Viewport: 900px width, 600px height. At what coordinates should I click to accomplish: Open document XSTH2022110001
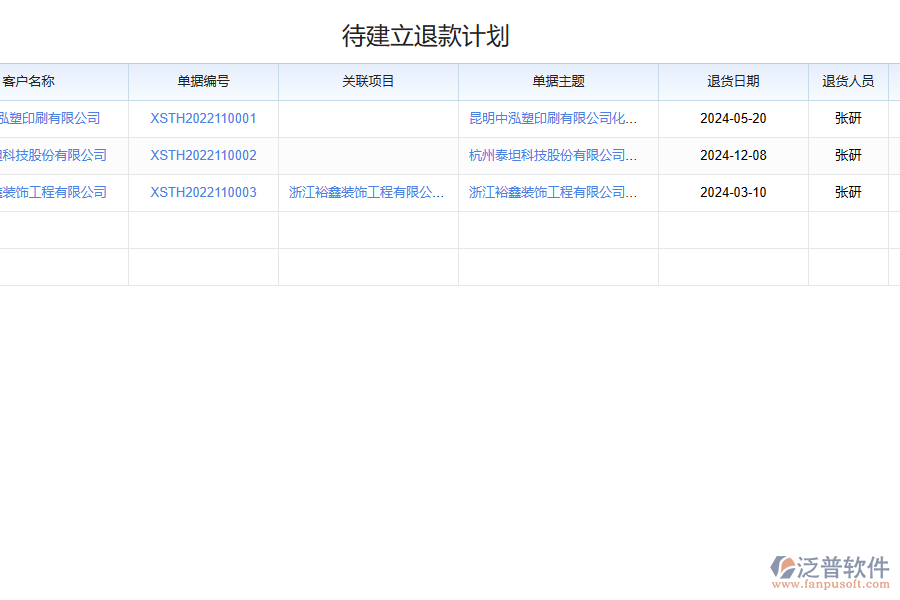pyautogui.click(x=203, y=118)
